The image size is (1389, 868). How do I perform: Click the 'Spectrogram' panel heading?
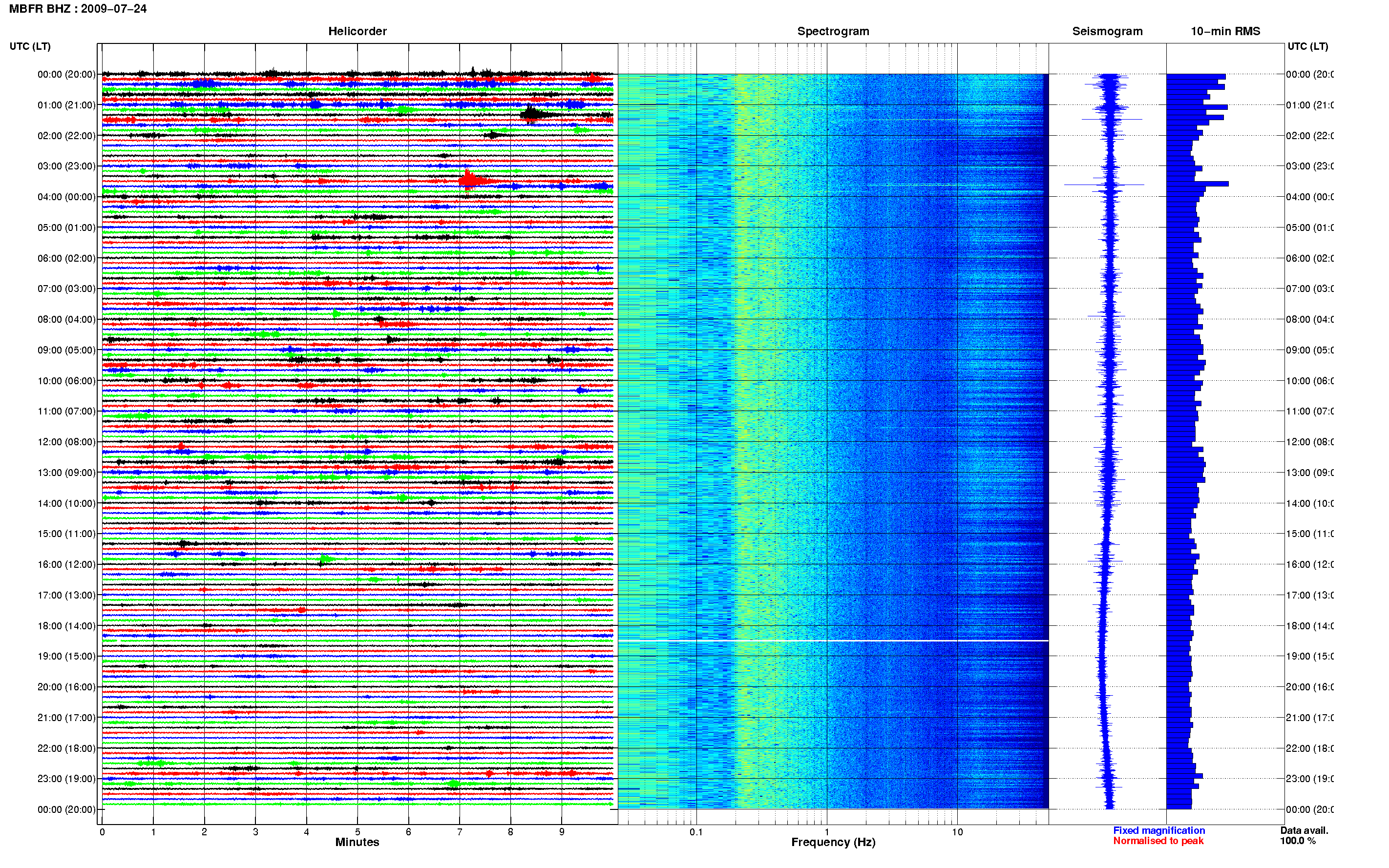click(833, 31)
